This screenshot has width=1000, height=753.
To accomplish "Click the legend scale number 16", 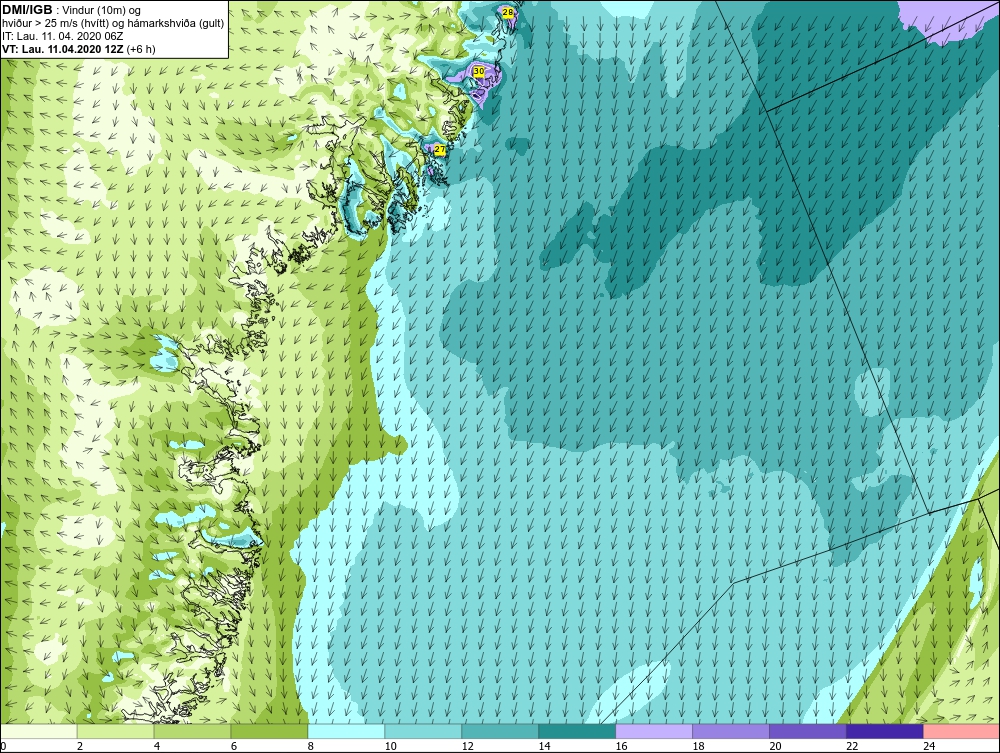I will (621, 746).
